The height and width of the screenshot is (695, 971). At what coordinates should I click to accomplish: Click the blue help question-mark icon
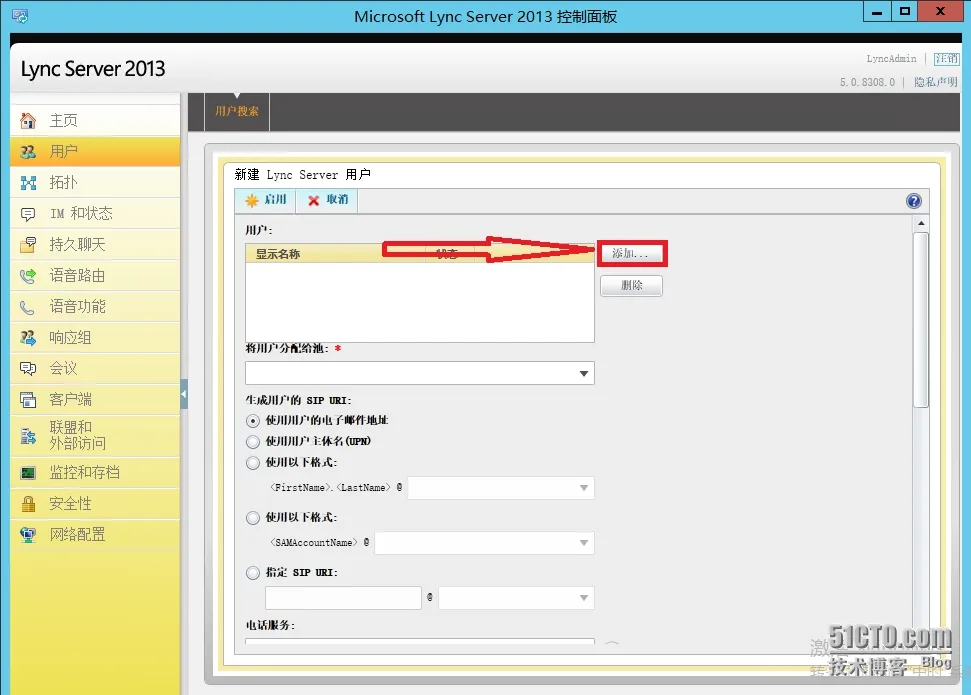point(913,201)
